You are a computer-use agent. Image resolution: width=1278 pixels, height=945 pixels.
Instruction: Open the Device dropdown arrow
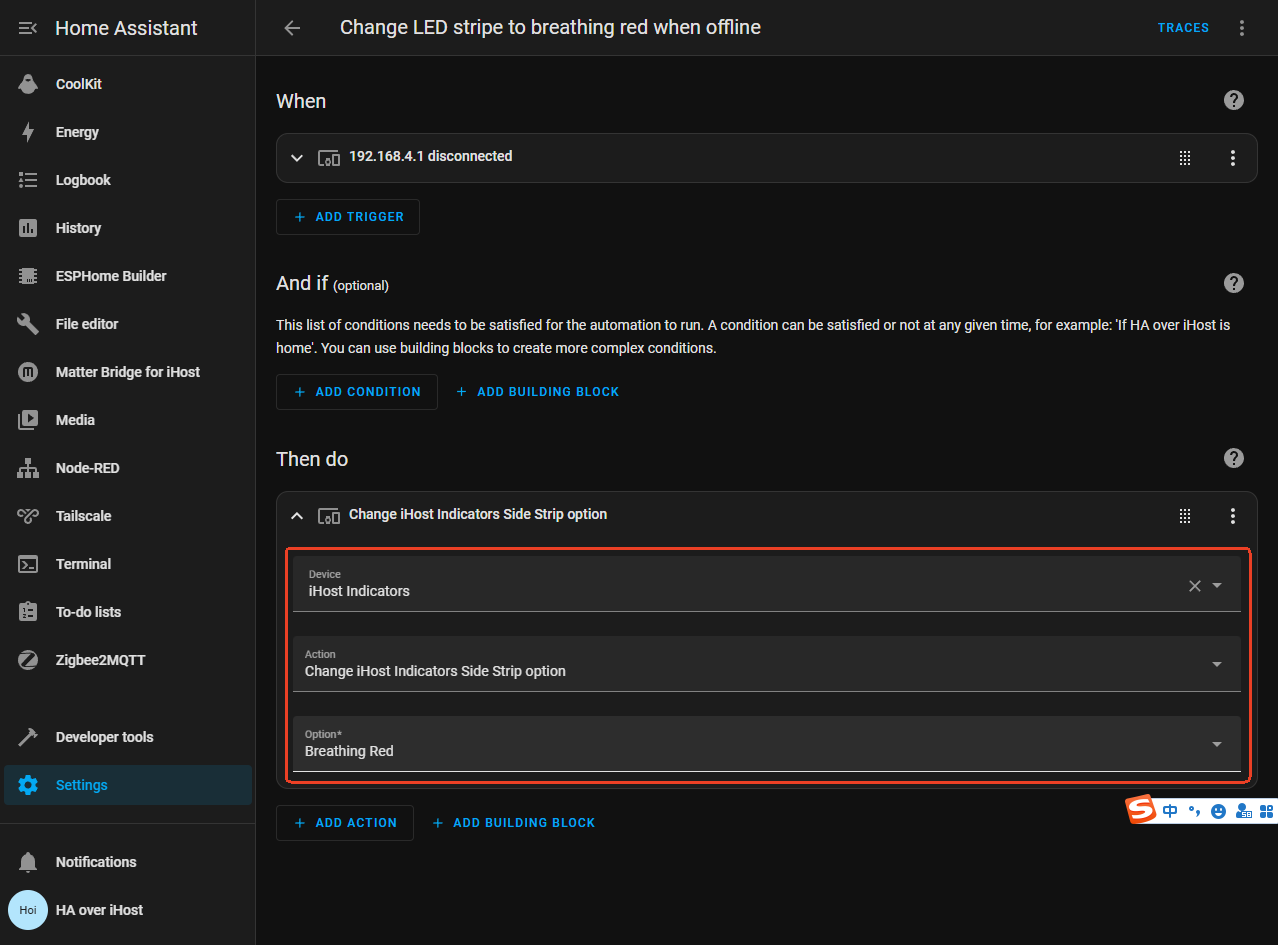pos(1217,586)
